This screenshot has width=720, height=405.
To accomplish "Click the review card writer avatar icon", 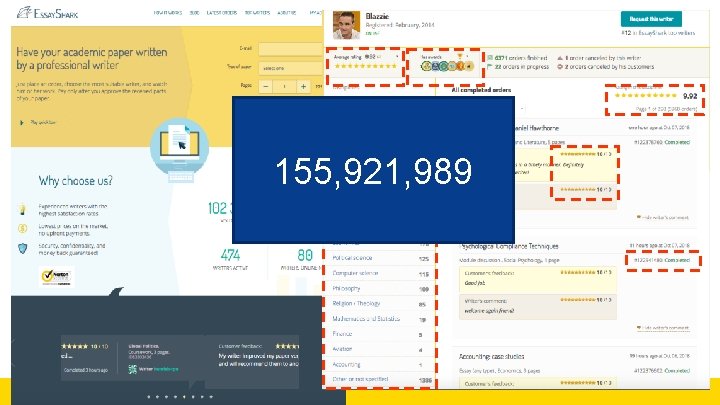I will coord(133,369).
